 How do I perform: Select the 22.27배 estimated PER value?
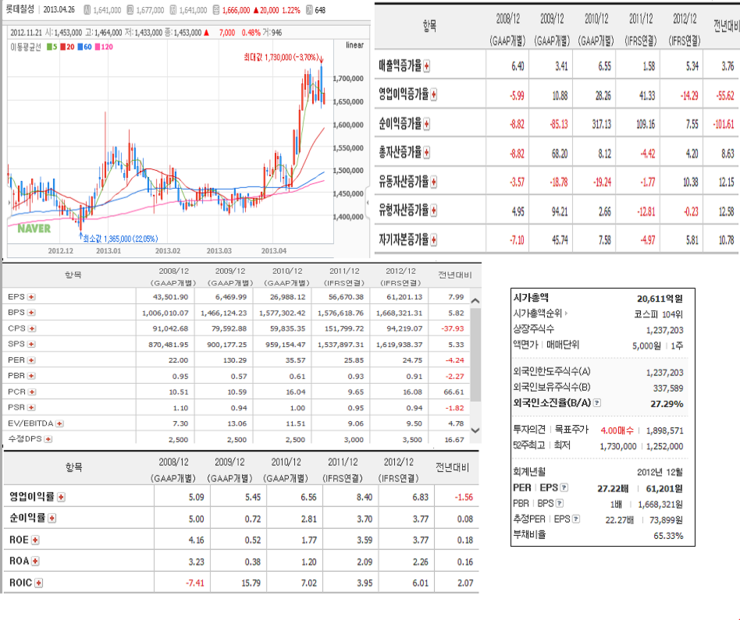[619, 520]
